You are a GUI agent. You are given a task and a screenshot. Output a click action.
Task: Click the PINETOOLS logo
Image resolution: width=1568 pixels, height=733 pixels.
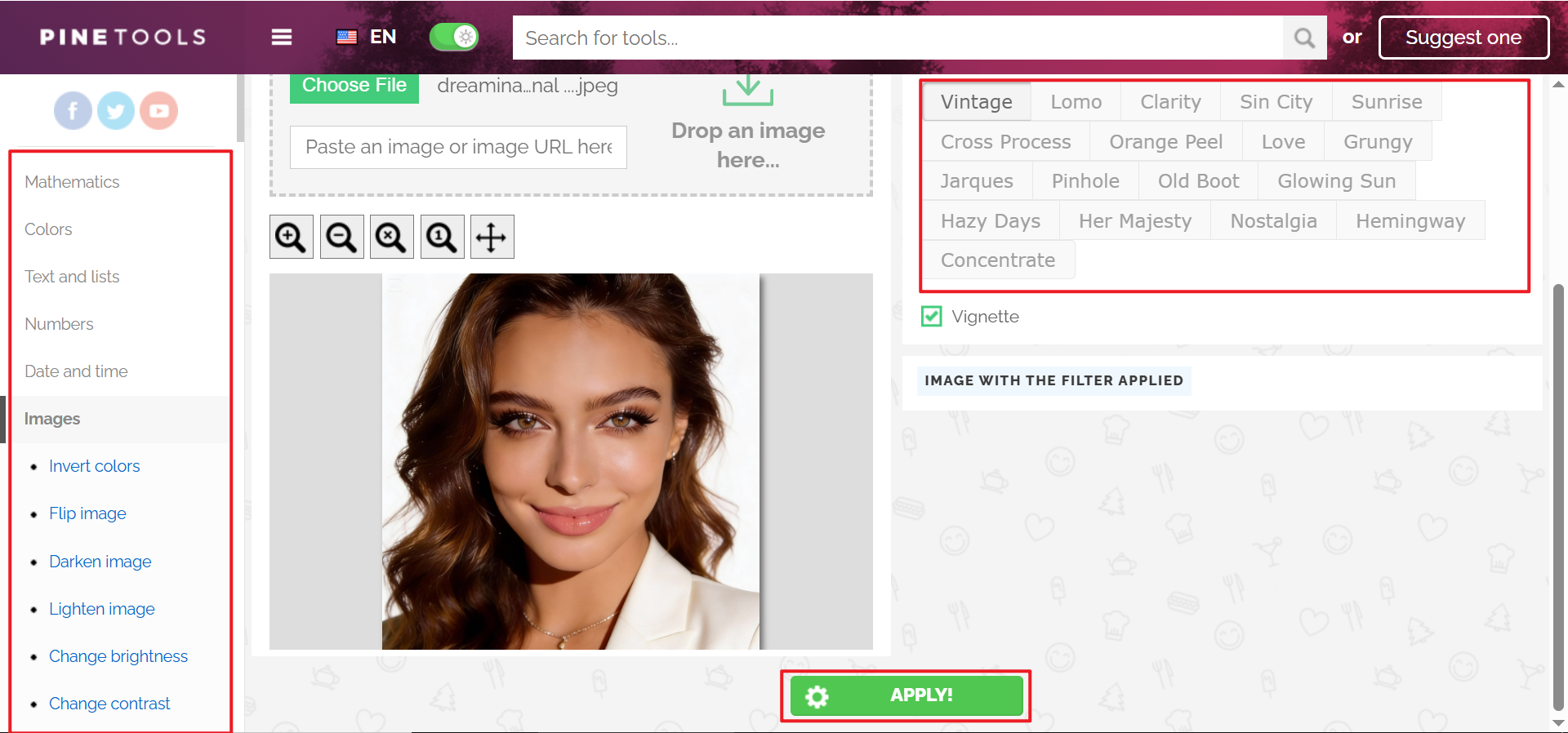tap(122, 37)
